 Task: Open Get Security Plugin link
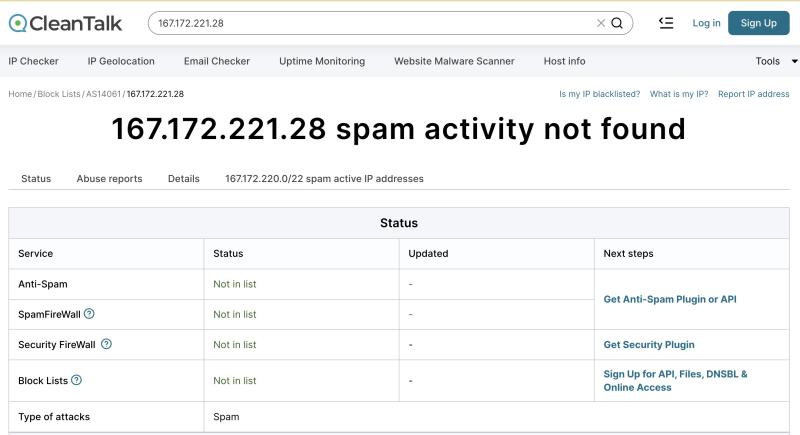click(x=649, y=345)
